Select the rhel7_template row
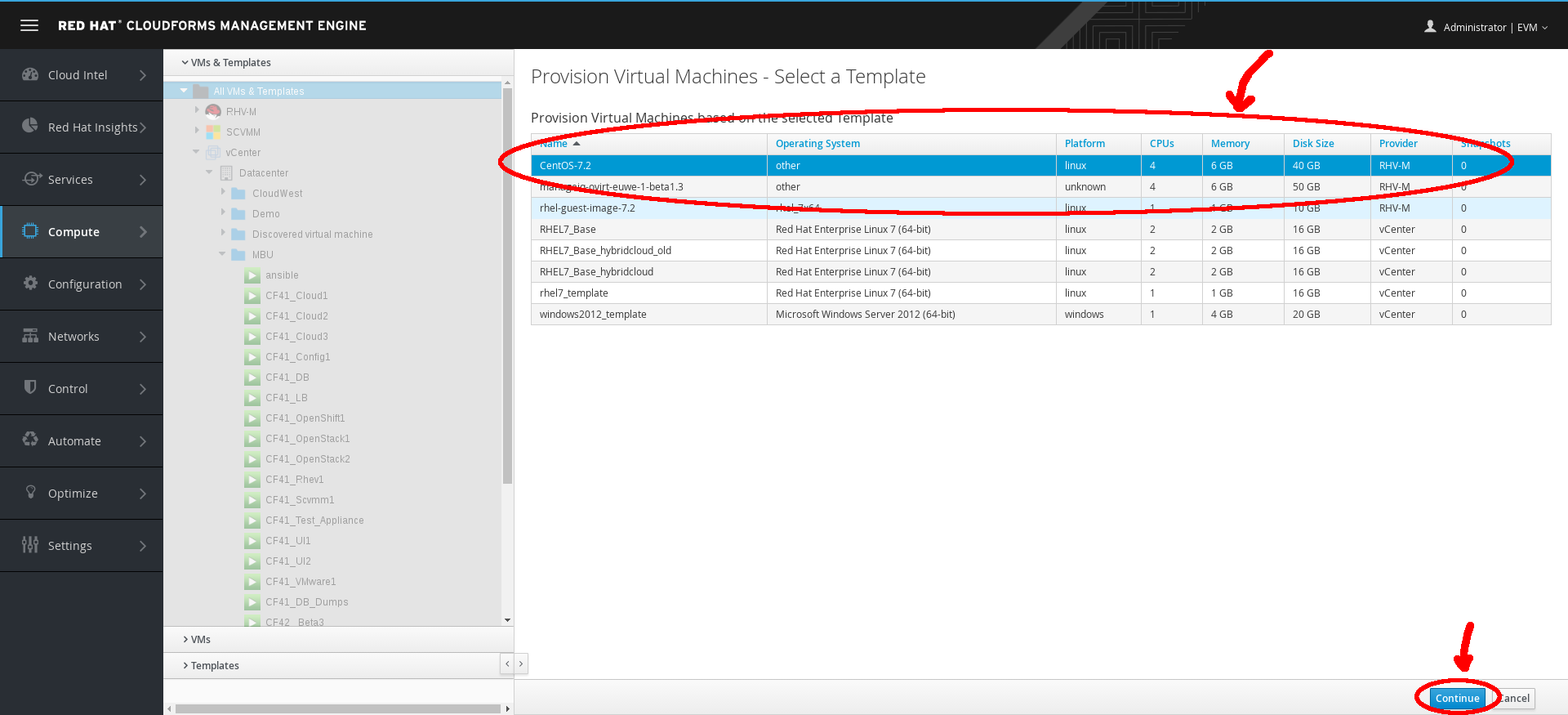Screen dimensions: 1568x715 1040,293
